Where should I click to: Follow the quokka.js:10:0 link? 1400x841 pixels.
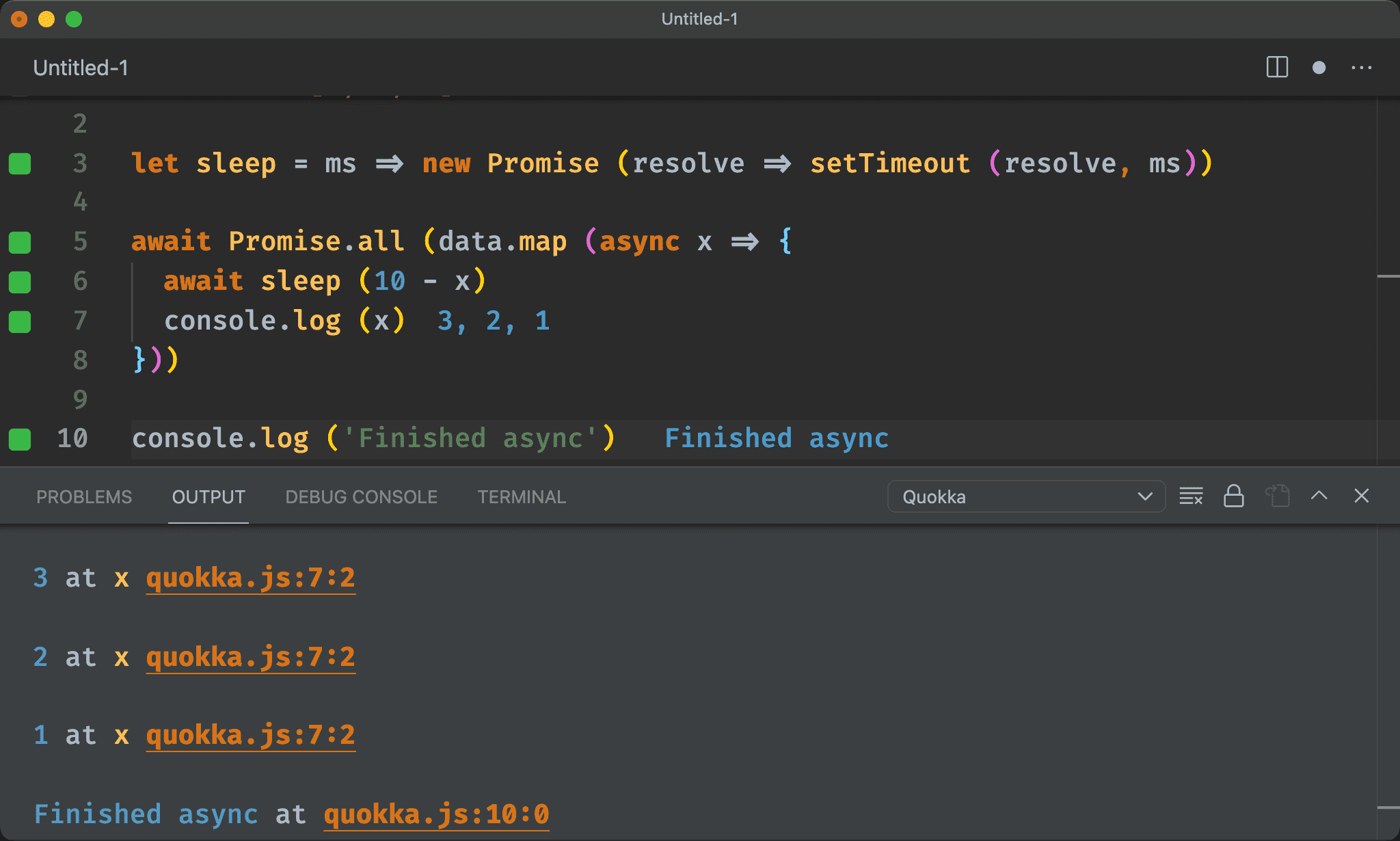(436, 814)
